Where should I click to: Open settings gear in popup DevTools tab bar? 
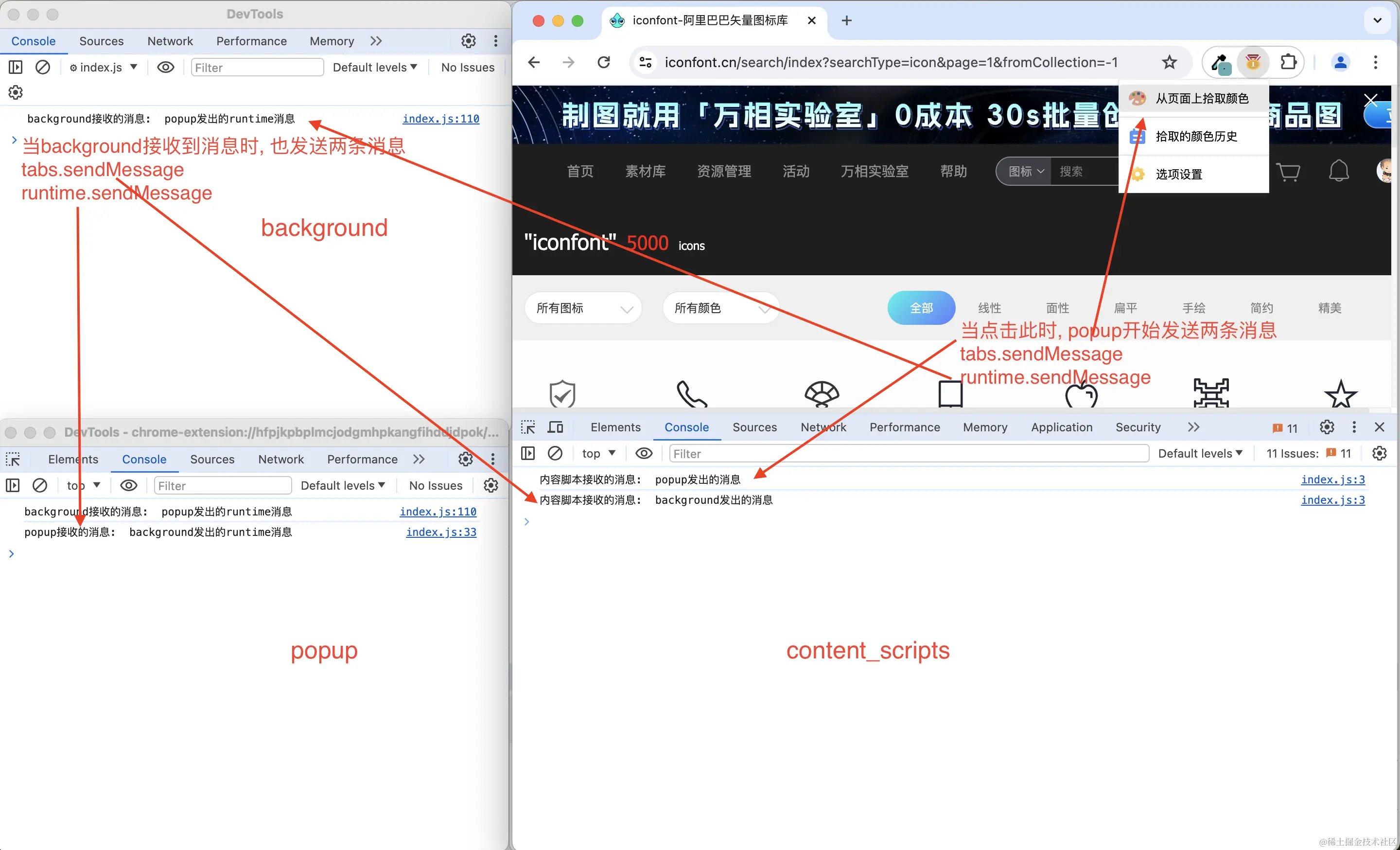click(x=465, y=459)
